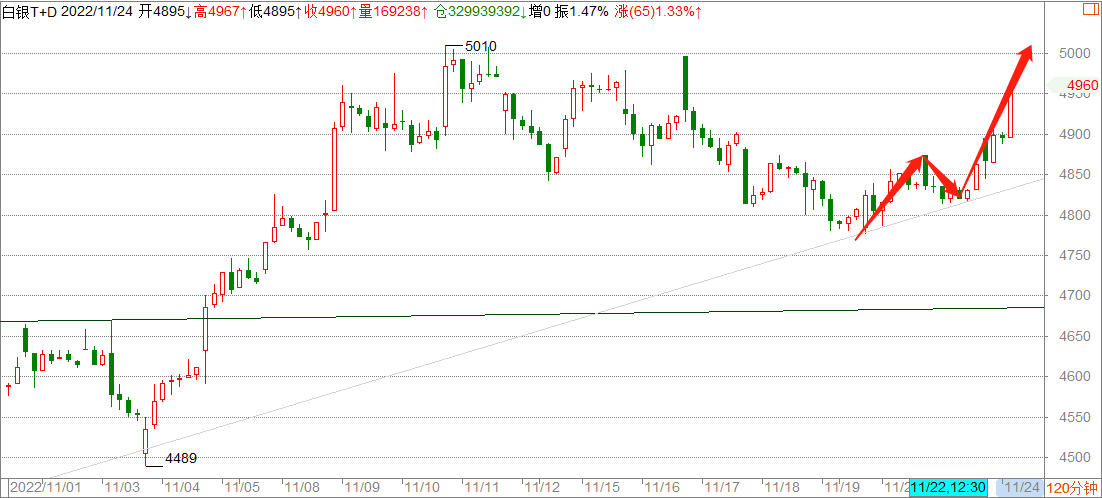
Task: Click the 涨(65)1.33% change value
Action: (658, 12)
